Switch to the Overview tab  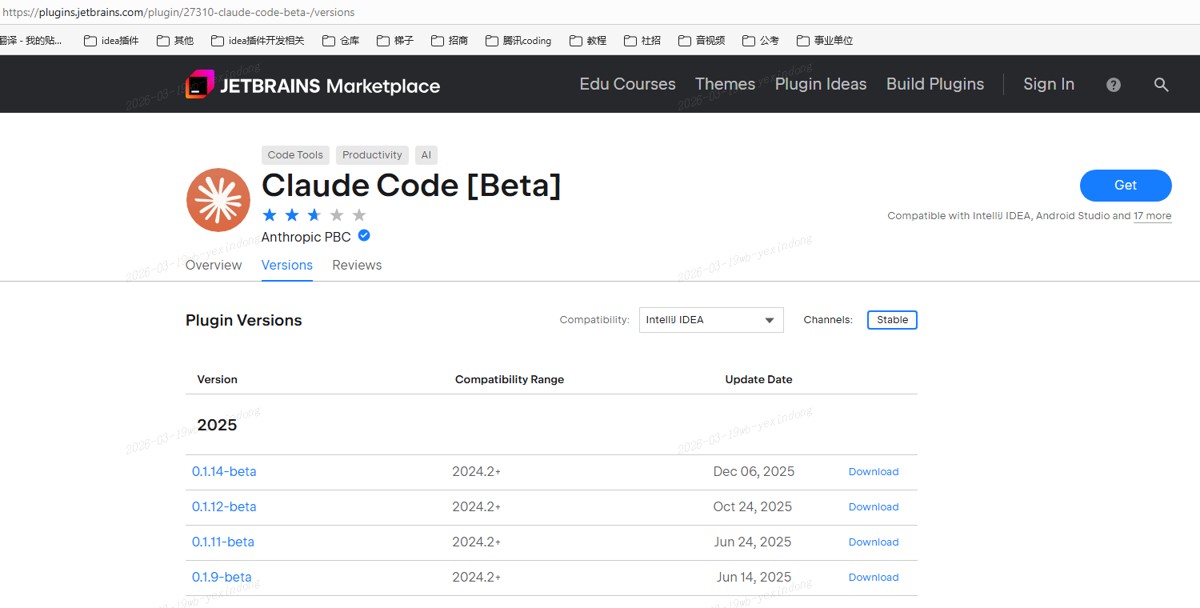[x=213, y=265]
